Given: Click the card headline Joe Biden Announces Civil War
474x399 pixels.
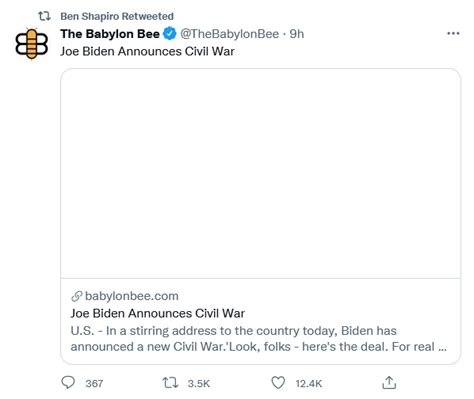Looking at the screenshot, I should coord(158,313).
